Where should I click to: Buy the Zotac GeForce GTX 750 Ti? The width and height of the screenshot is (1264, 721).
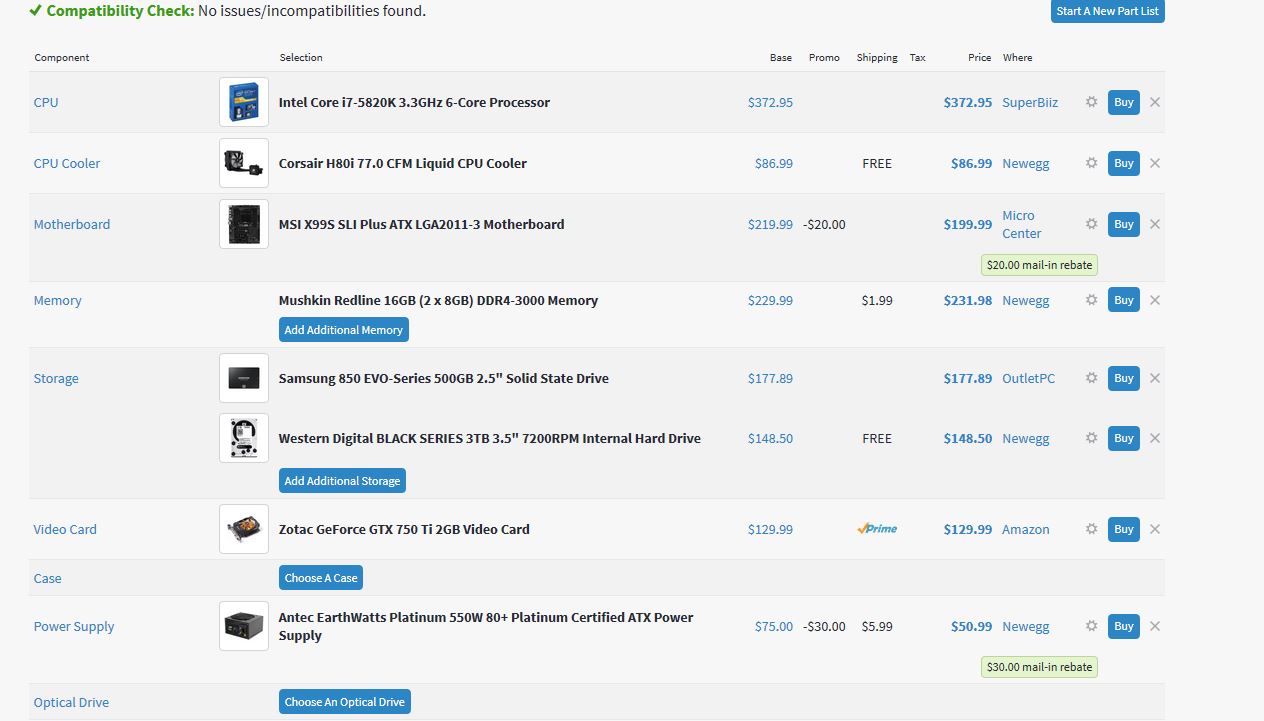click(1124, 529)
